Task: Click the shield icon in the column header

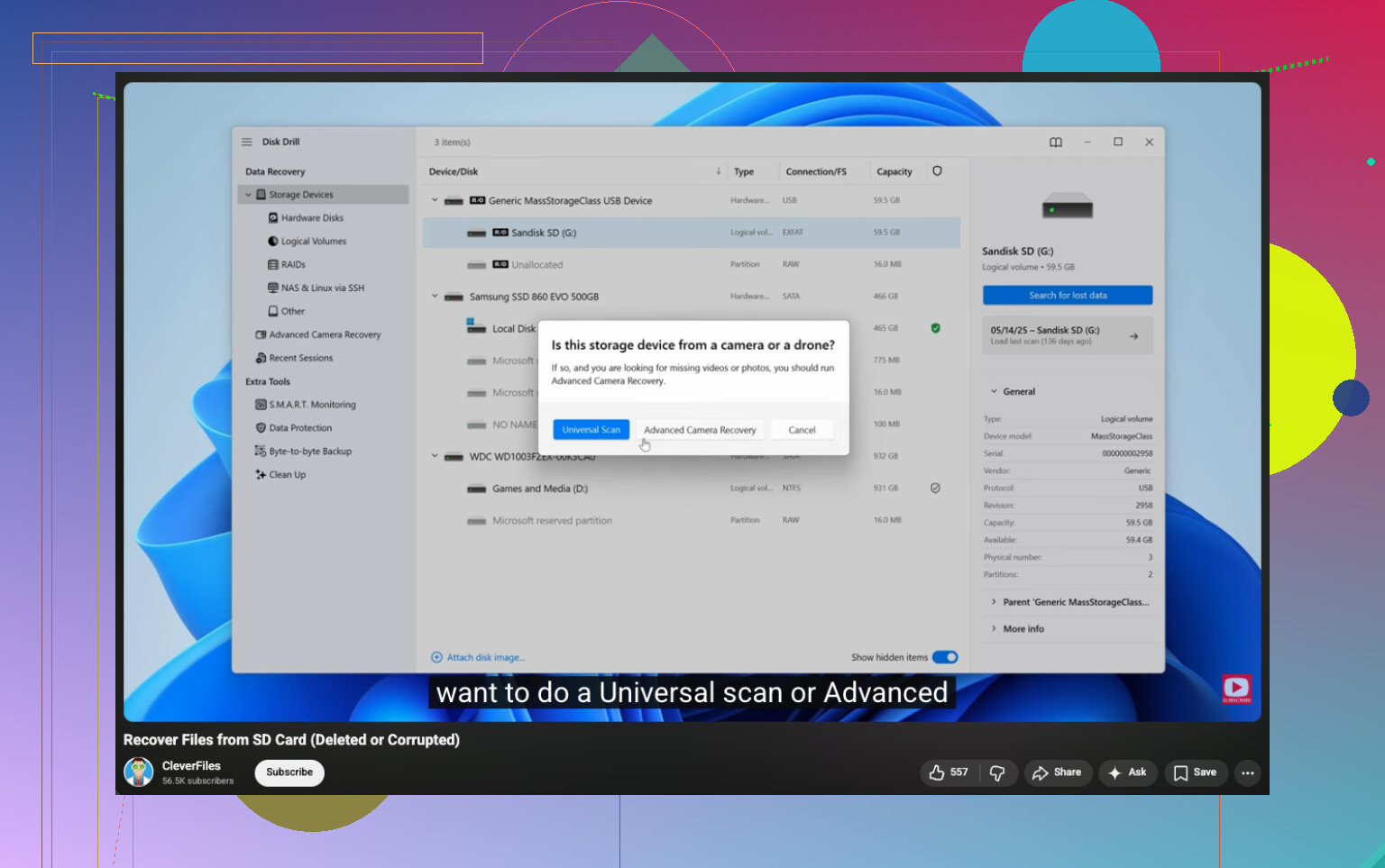Action: point(937,171)
